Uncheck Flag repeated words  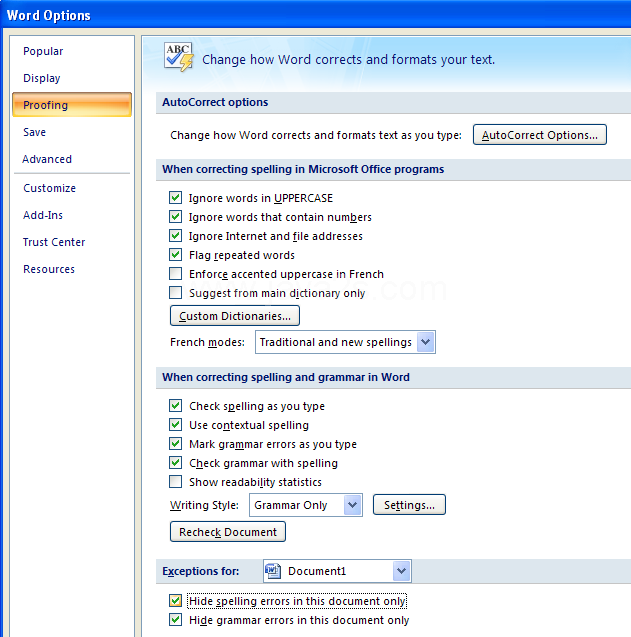coord(176,255)
